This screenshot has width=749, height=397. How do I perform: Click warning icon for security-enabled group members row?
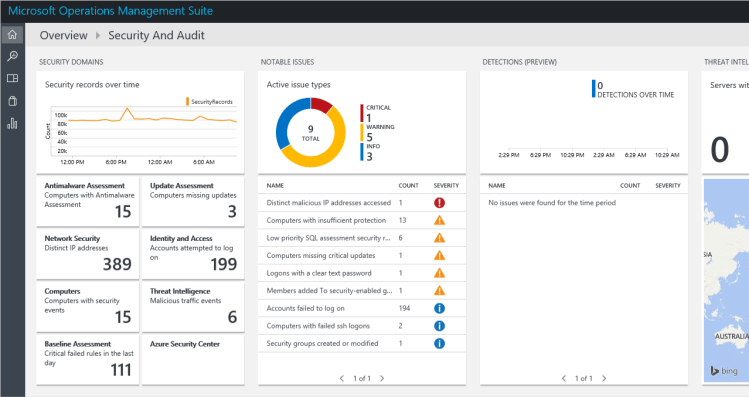[x=439, y=290]
